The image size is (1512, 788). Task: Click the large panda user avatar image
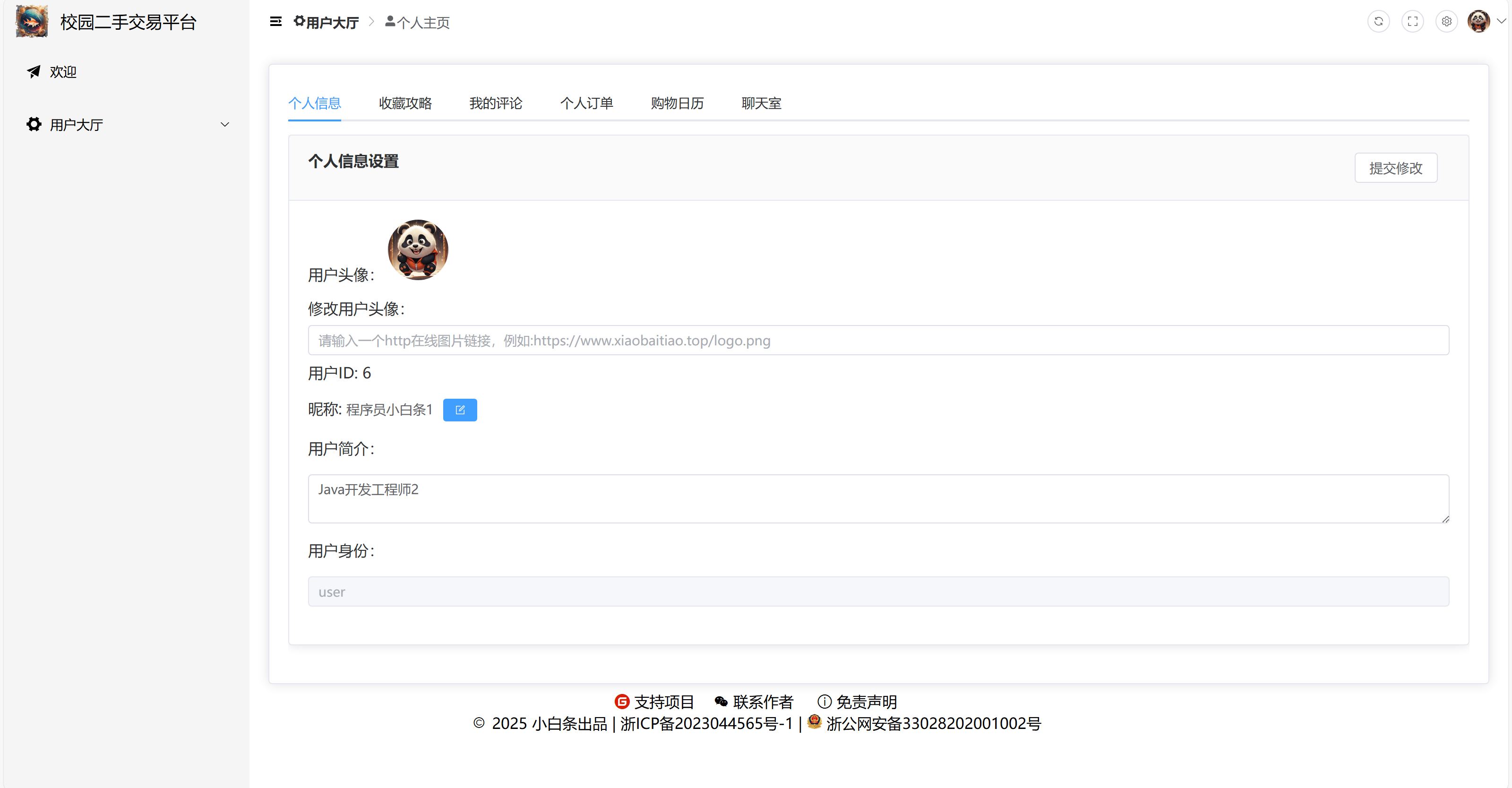coord(417,250)
